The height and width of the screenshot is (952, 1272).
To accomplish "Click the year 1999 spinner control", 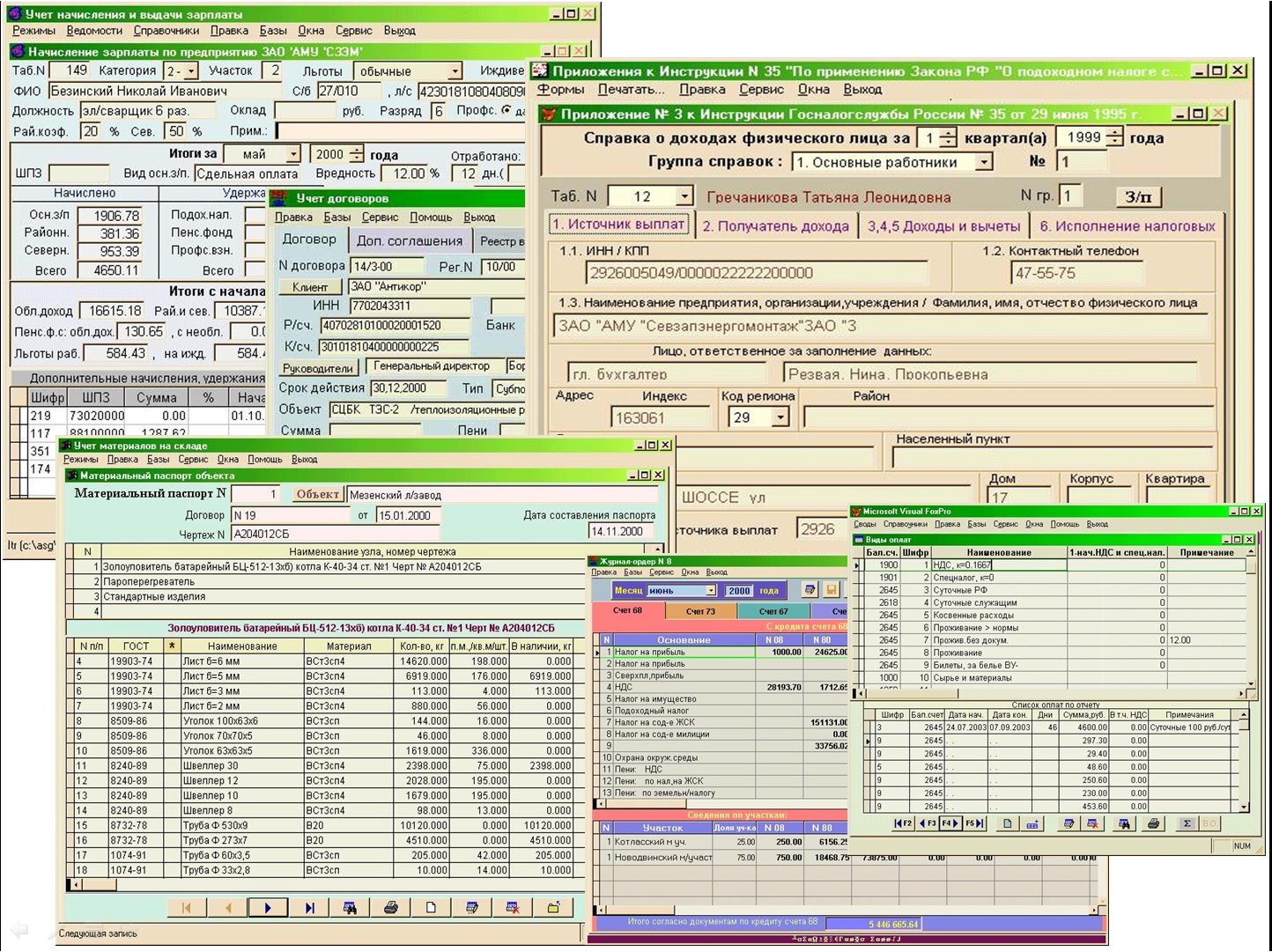I will 1113,137.
